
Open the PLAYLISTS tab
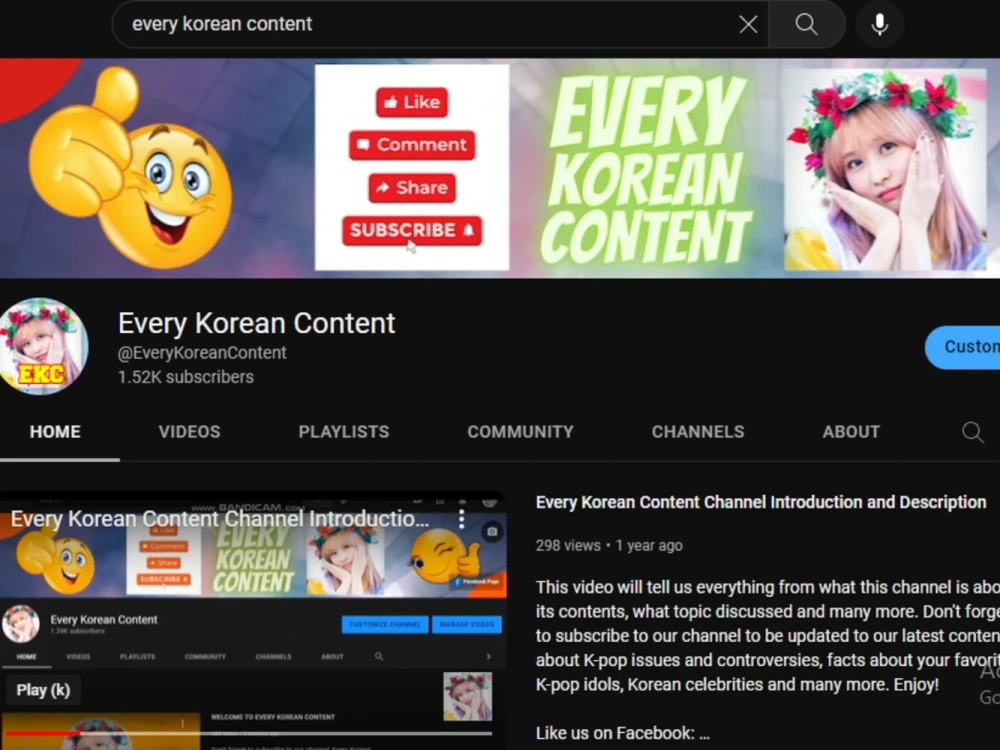(x=344, y=432)
